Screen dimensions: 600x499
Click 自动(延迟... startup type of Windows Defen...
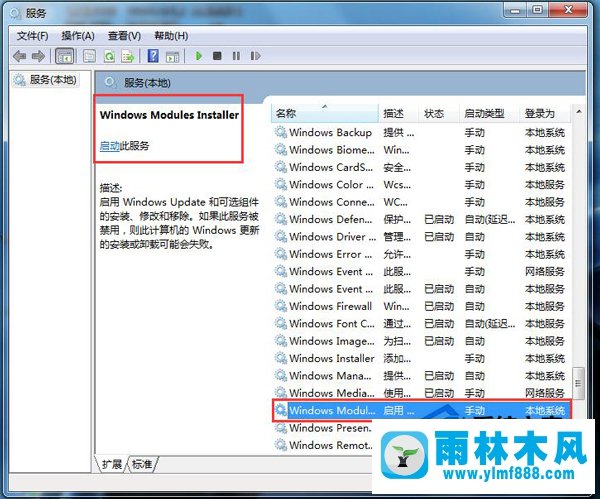pos(490,220)
